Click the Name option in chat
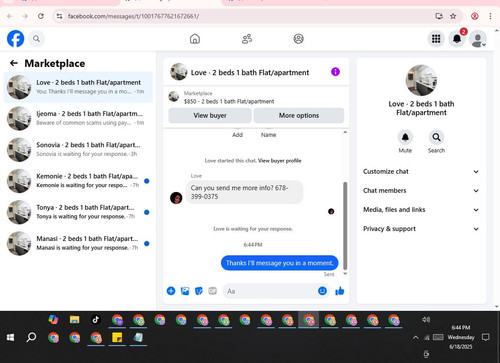Image resolution: width=500 pixels, height=363 pixels. [268, 135]
